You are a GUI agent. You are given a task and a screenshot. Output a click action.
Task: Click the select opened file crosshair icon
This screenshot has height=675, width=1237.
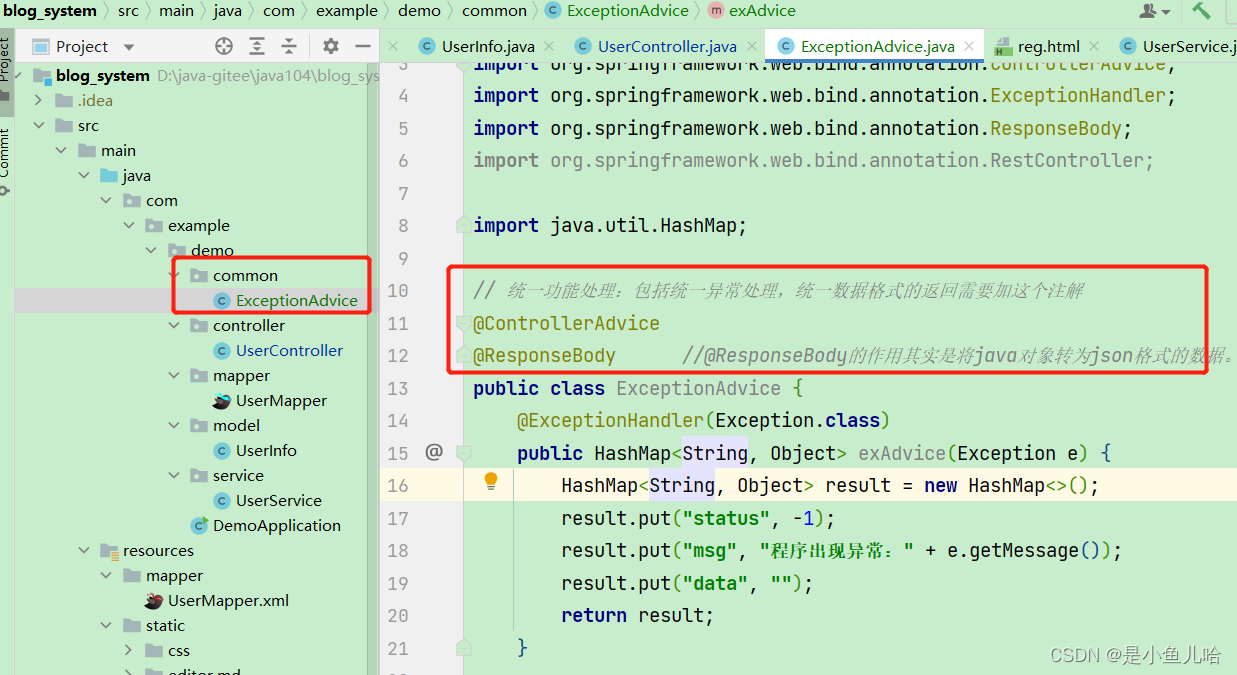224,46
